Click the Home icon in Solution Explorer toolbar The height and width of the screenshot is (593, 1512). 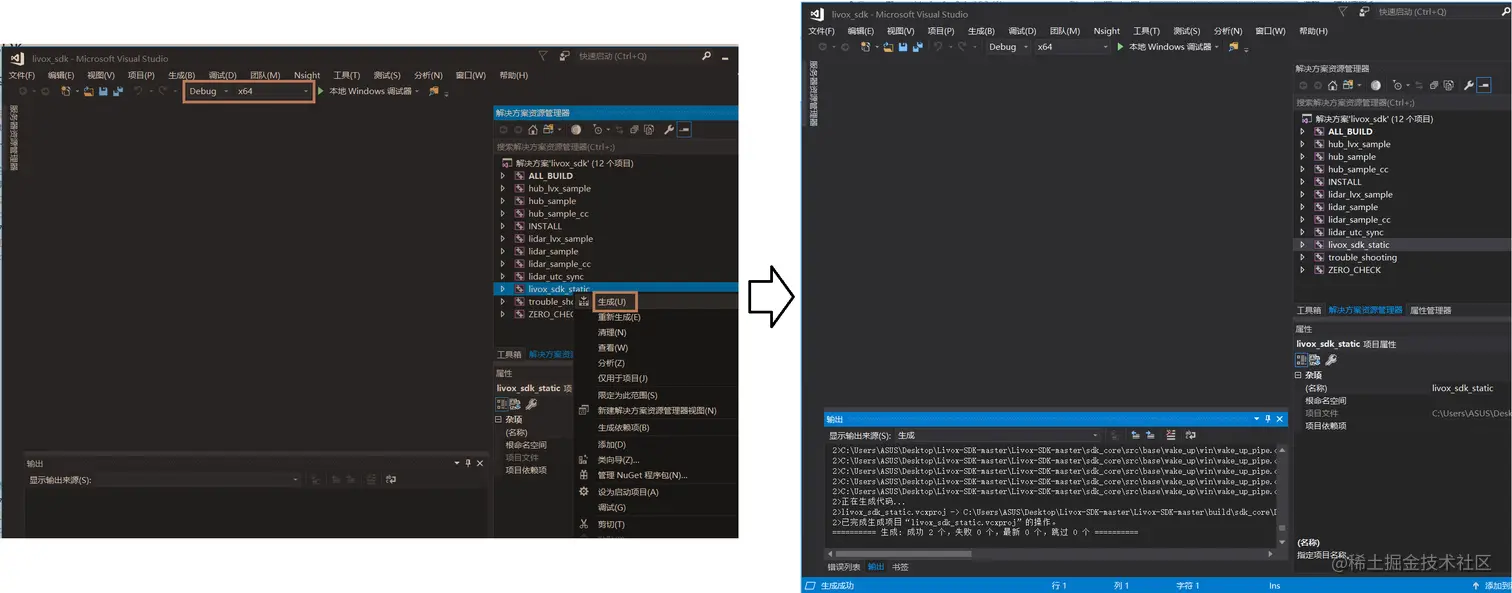1333,84
